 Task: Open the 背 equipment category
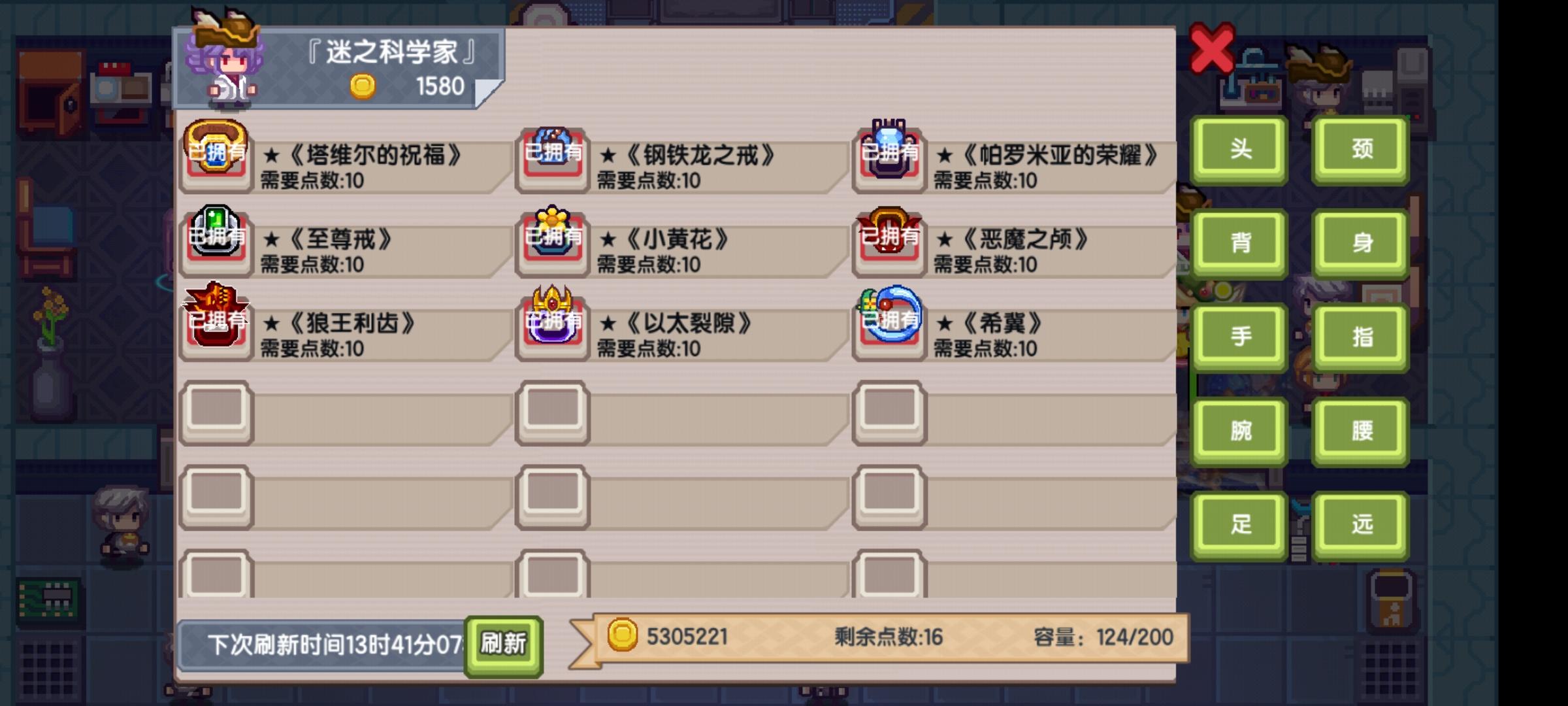point(1240,243)
